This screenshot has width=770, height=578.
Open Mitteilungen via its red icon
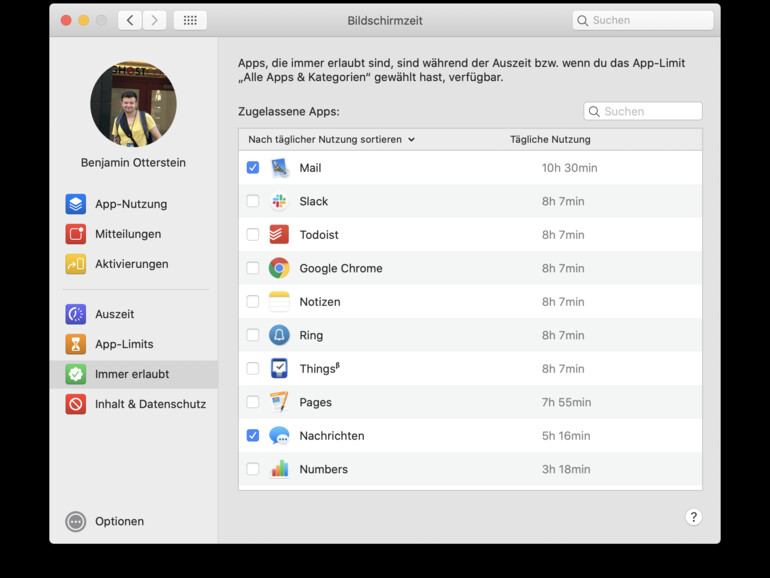point(76,234)
